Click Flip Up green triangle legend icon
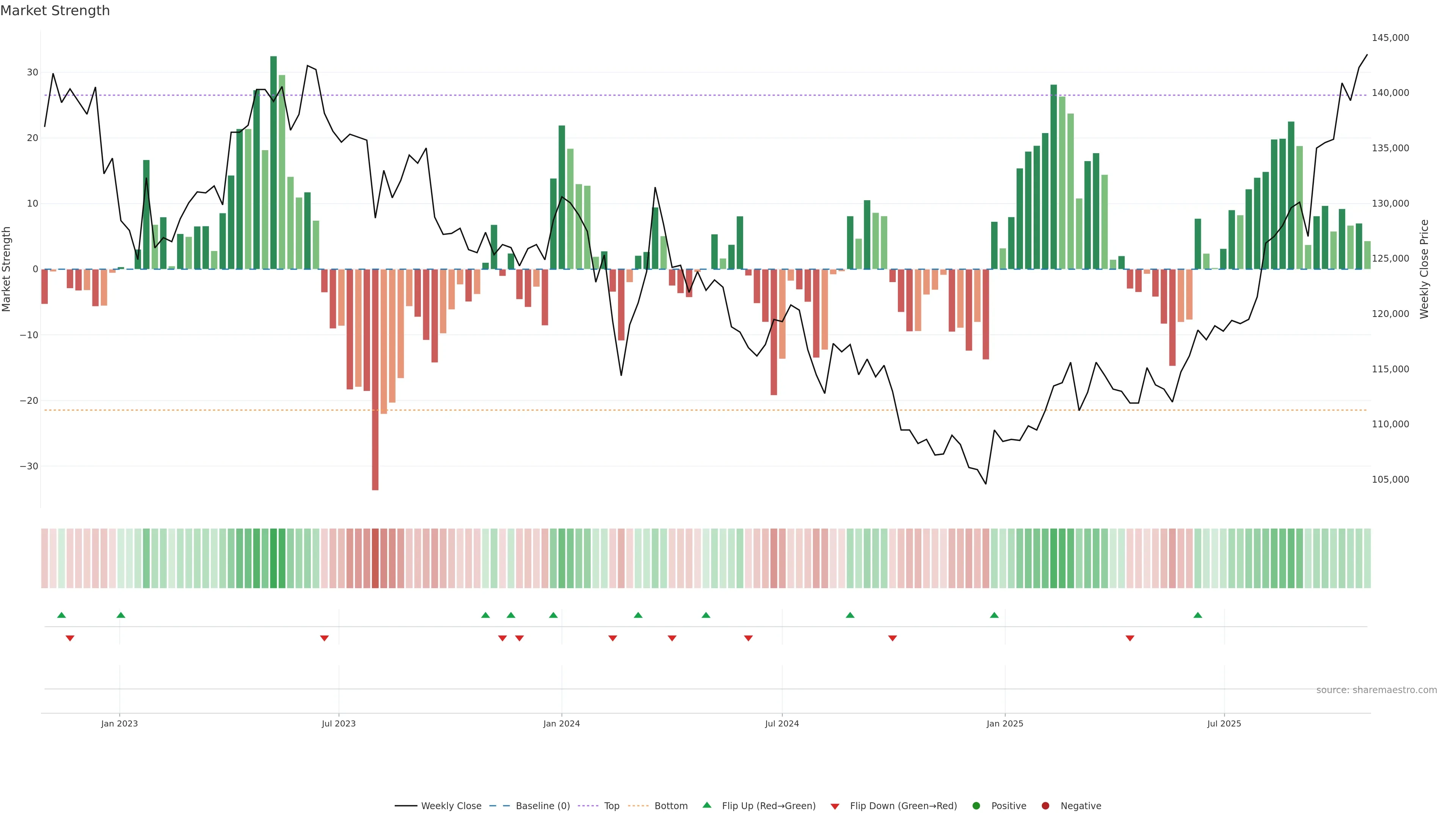This screenshot has height=819, width=1456. (x=706, y=805)
